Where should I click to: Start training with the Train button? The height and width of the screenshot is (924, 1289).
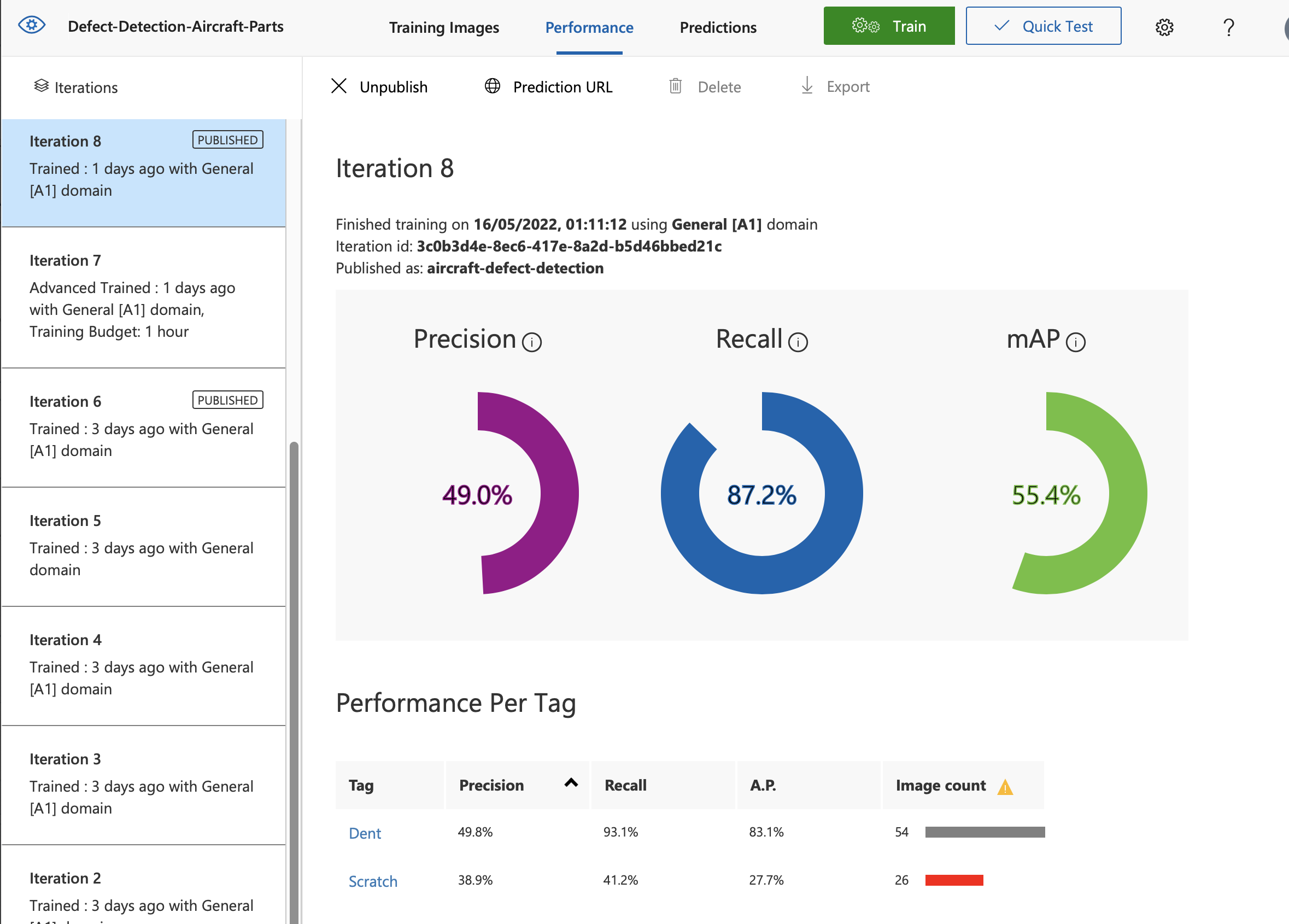pyautogui.click(x=889, y=25)
